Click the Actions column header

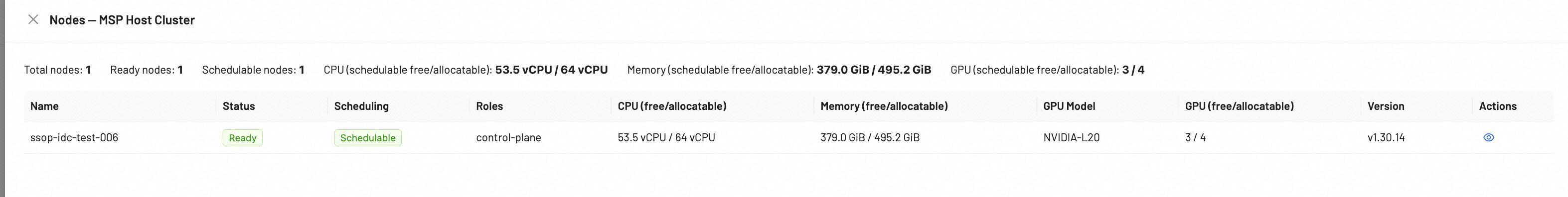pos(1498,106)
